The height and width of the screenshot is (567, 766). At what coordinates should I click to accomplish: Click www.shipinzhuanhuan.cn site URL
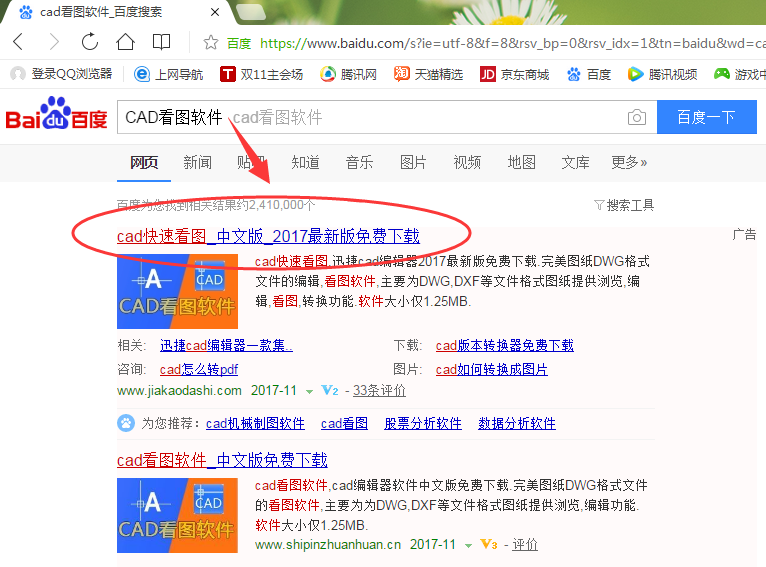(328, 545)
